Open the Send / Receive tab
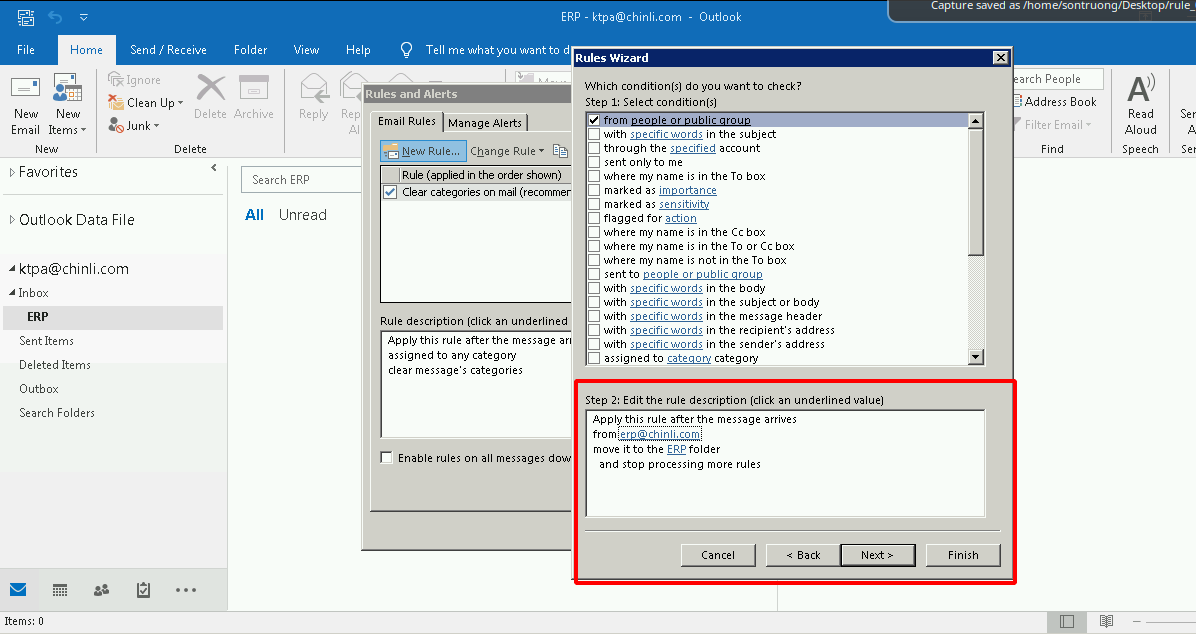1196x634 pixels. pos(169,50)
